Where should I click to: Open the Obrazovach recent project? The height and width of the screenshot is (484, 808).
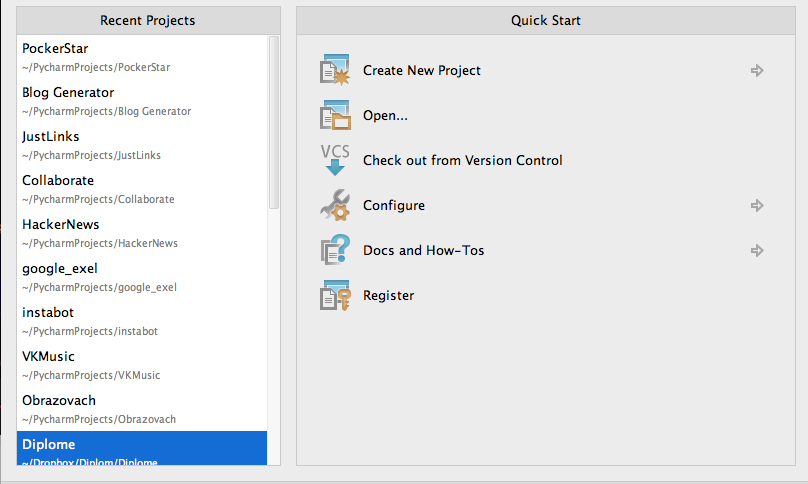tap(142, 409)
